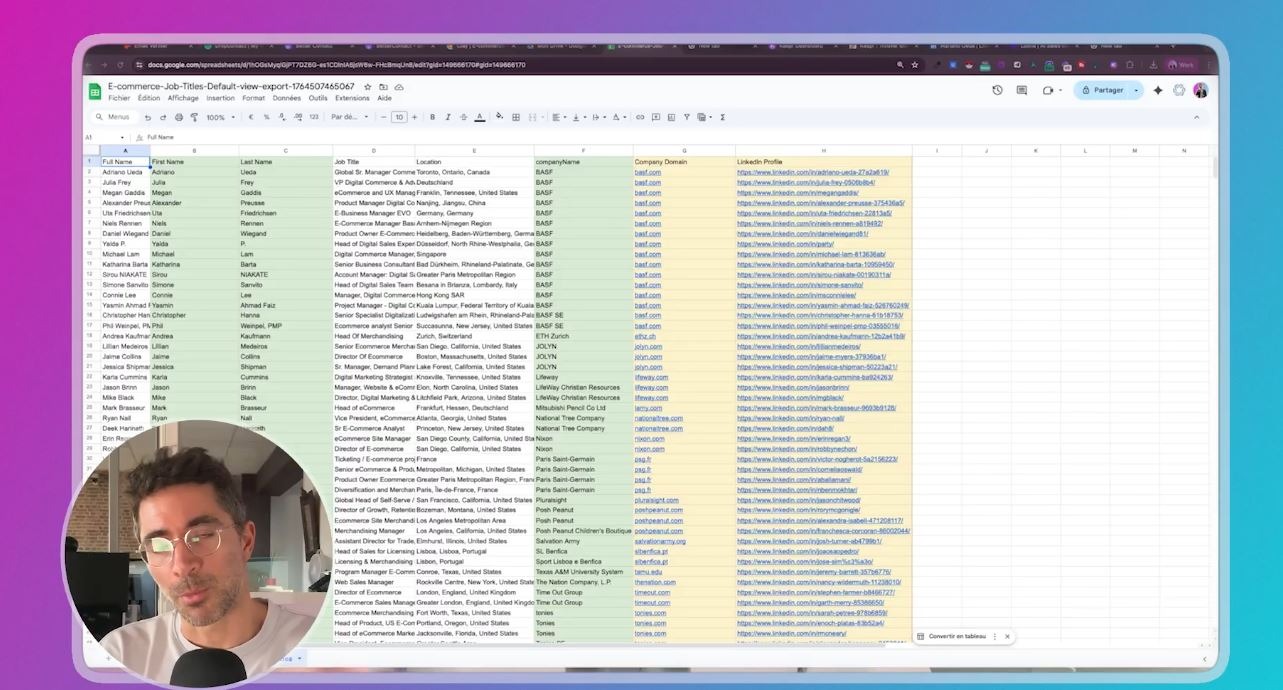Image resolution: width=1283 pixels, height=690 pixels.
Task: Open the 100% zoom dropdown
Action: point(222,117)
